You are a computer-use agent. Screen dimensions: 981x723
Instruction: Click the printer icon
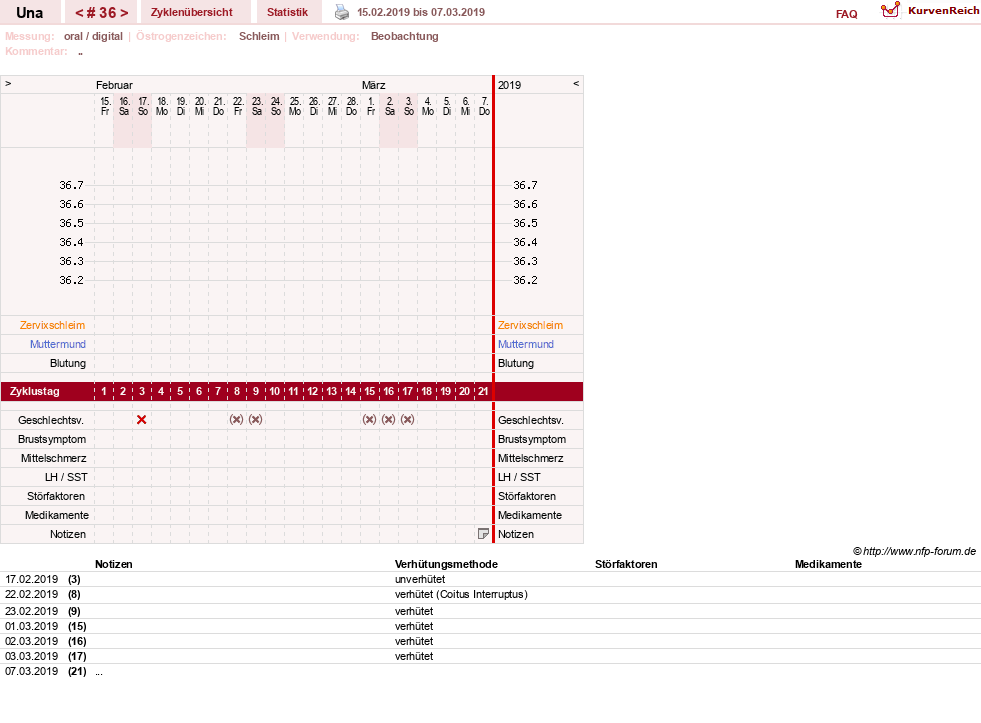pos(342,12)
